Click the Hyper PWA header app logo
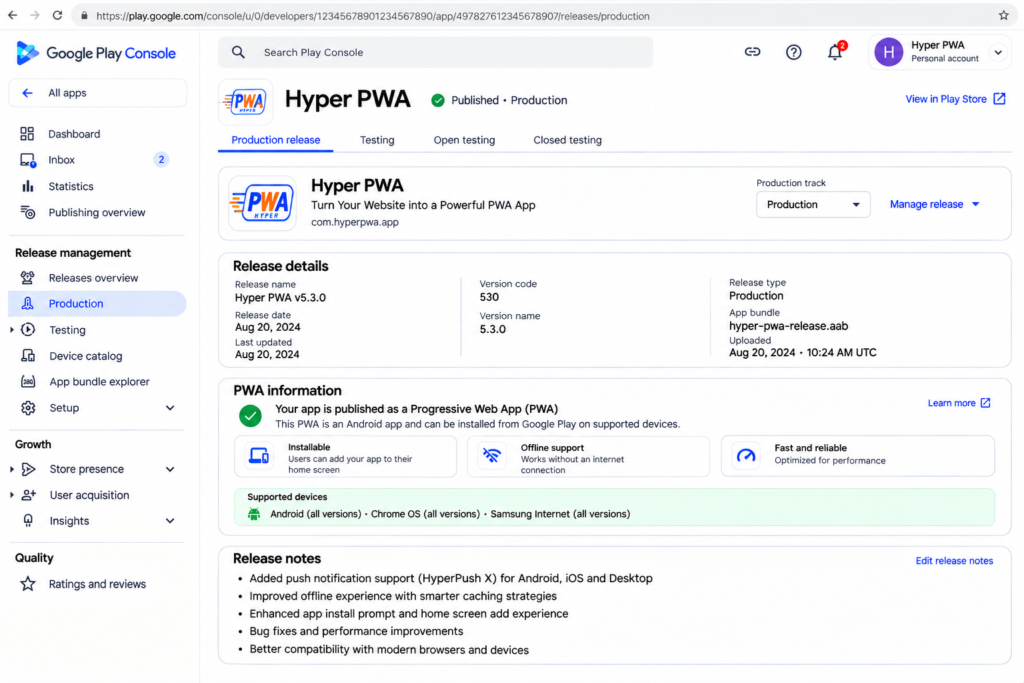Image resolution: width=1024 pixels, height=683 pixels. click(x=246, y=102)
